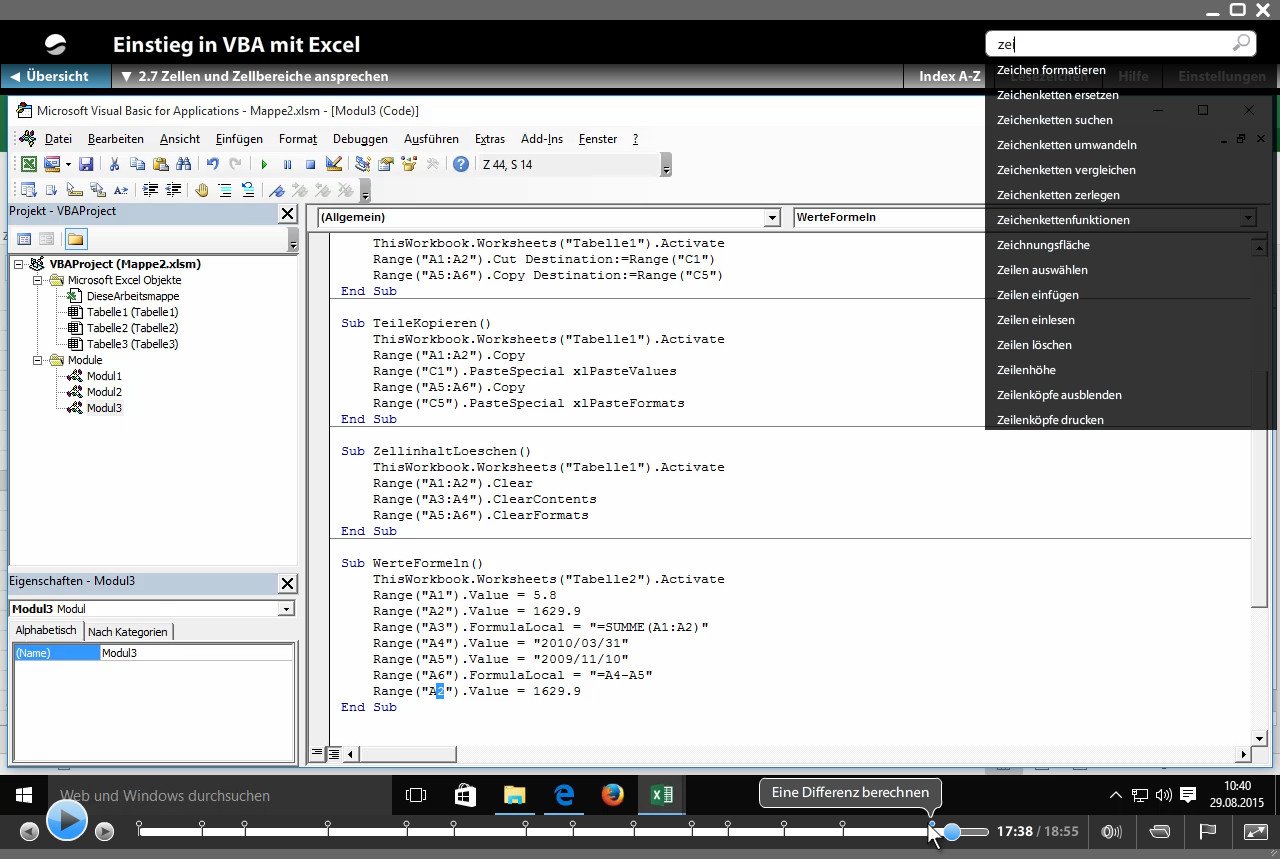Click the blue Help question mark icon
This screenshot has height=859, width=1280.
click(460, 165)
